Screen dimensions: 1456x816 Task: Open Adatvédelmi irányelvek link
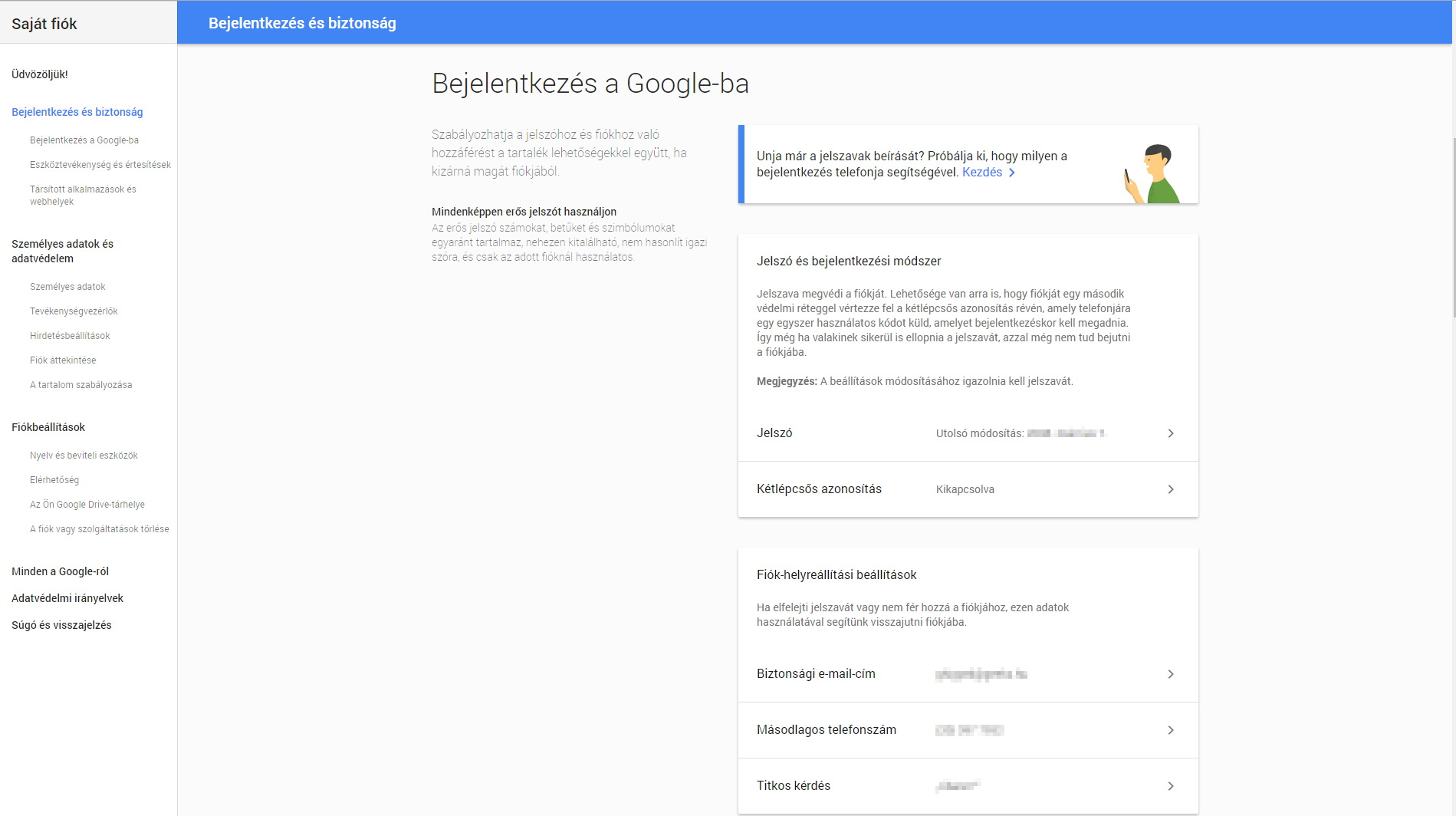click(x=67, y=598)
